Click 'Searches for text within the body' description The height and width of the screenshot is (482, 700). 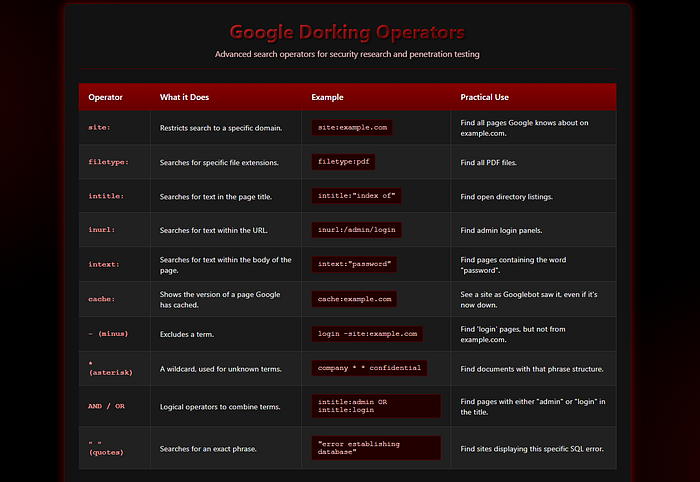pyautogui.click(x=225, y=265)
